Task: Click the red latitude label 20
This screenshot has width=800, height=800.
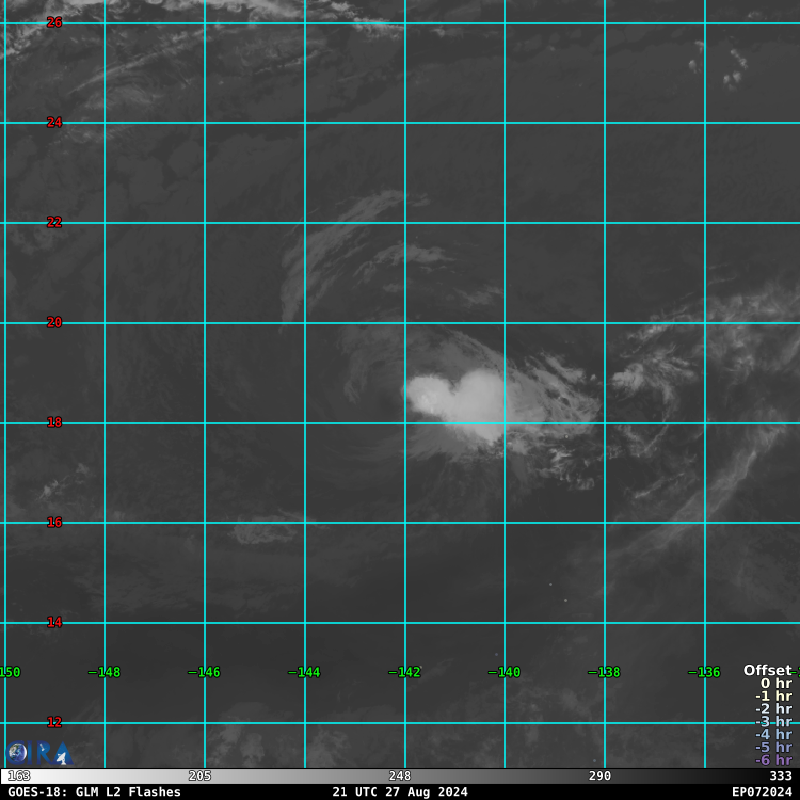Action: [x=55, y=322]
